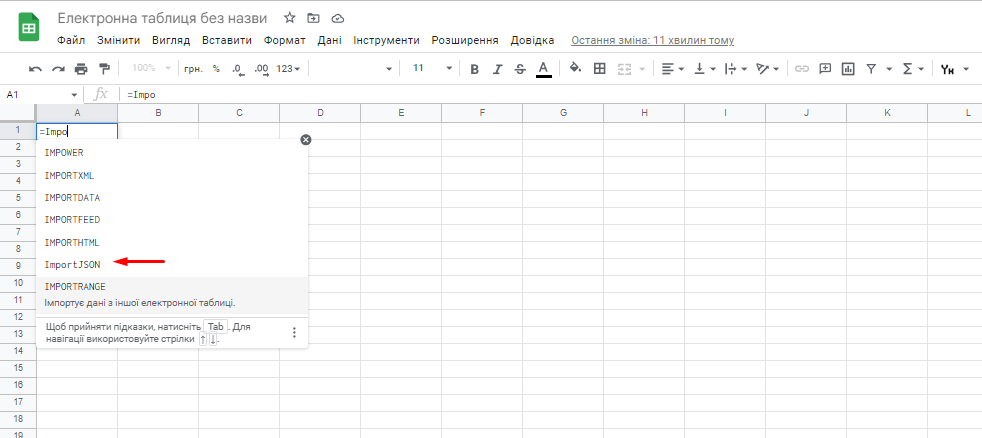Open the font size dropdown
The image size is (982, 438).
(449, 69)
